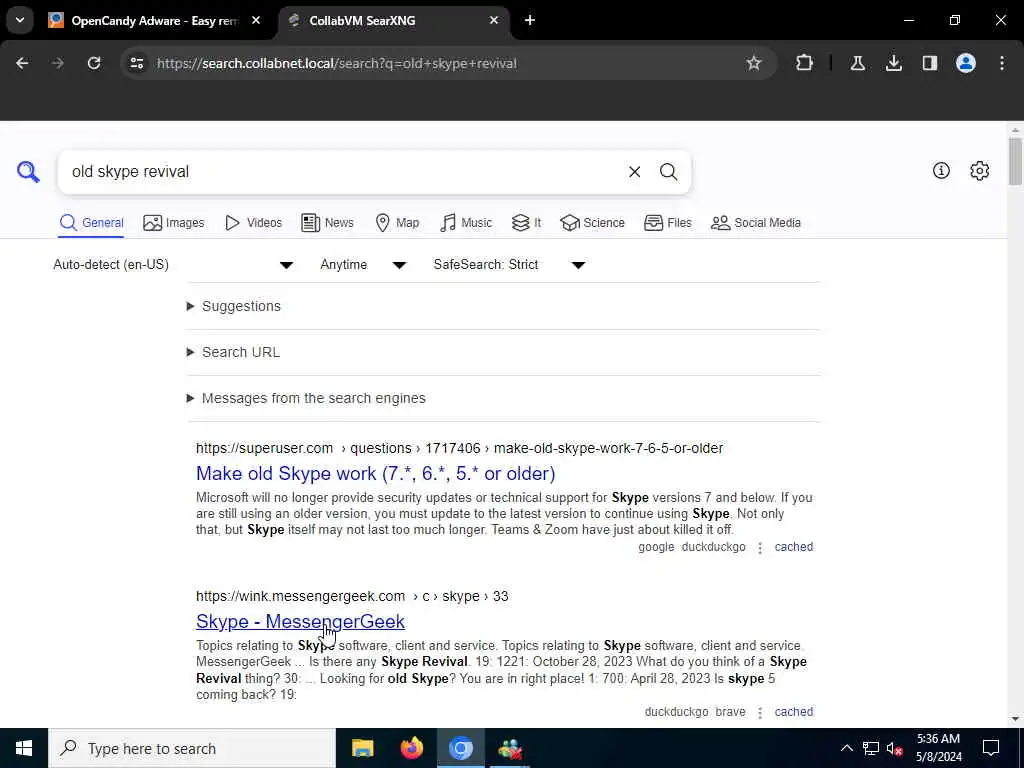
Task: Click the Chrome taskbar icon
Action: pos(460,748)
